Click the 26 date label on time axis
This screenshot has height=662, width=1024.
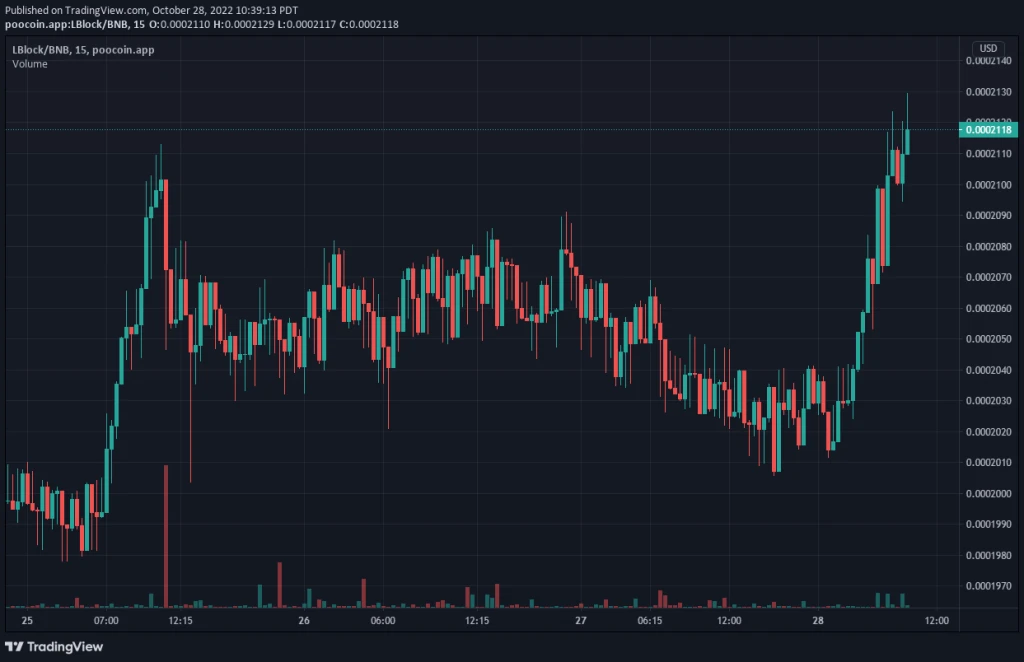click(x=304, y=620)
